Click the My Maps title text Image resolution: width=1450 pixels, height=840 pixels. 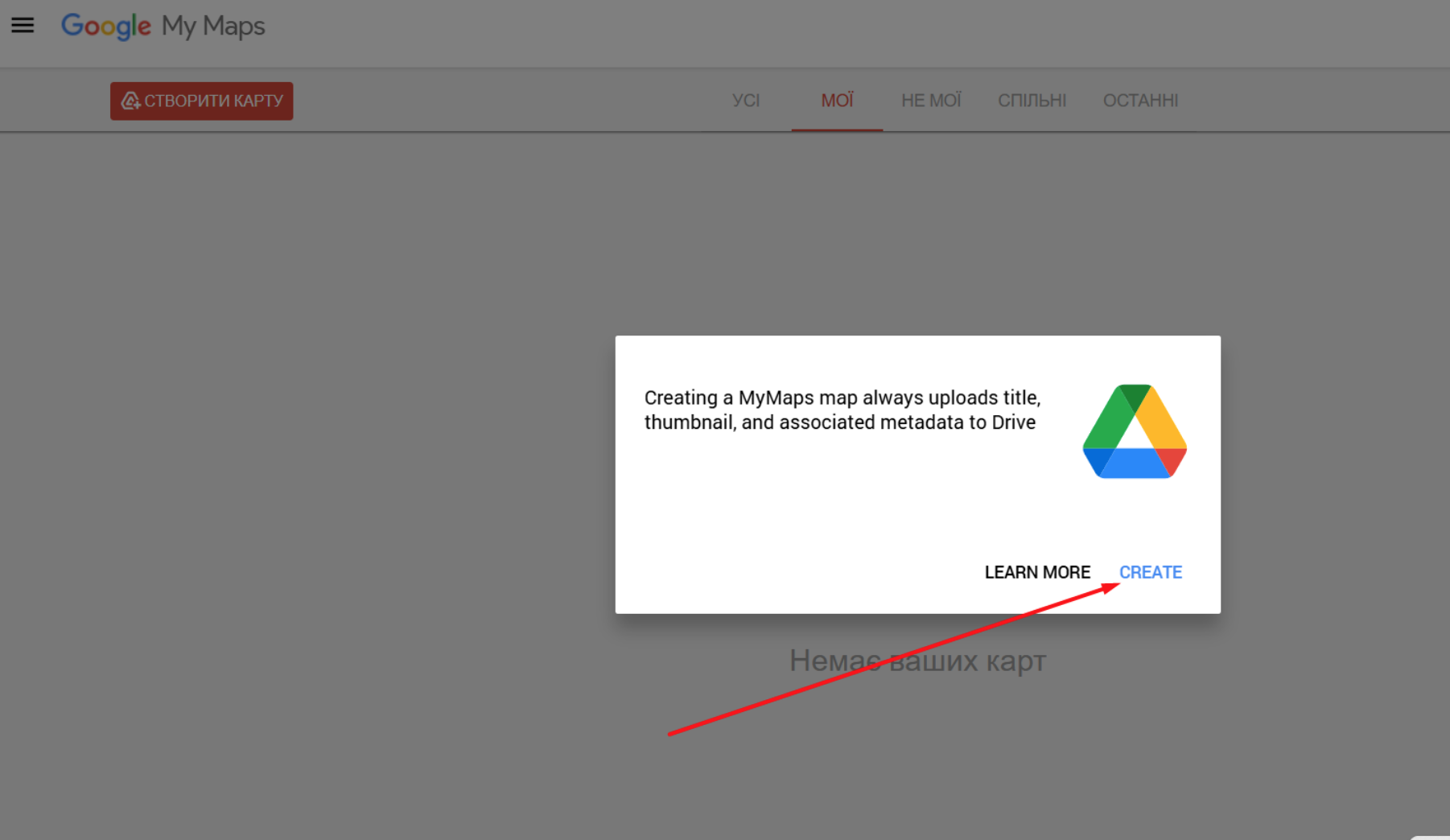pos(213,26)
